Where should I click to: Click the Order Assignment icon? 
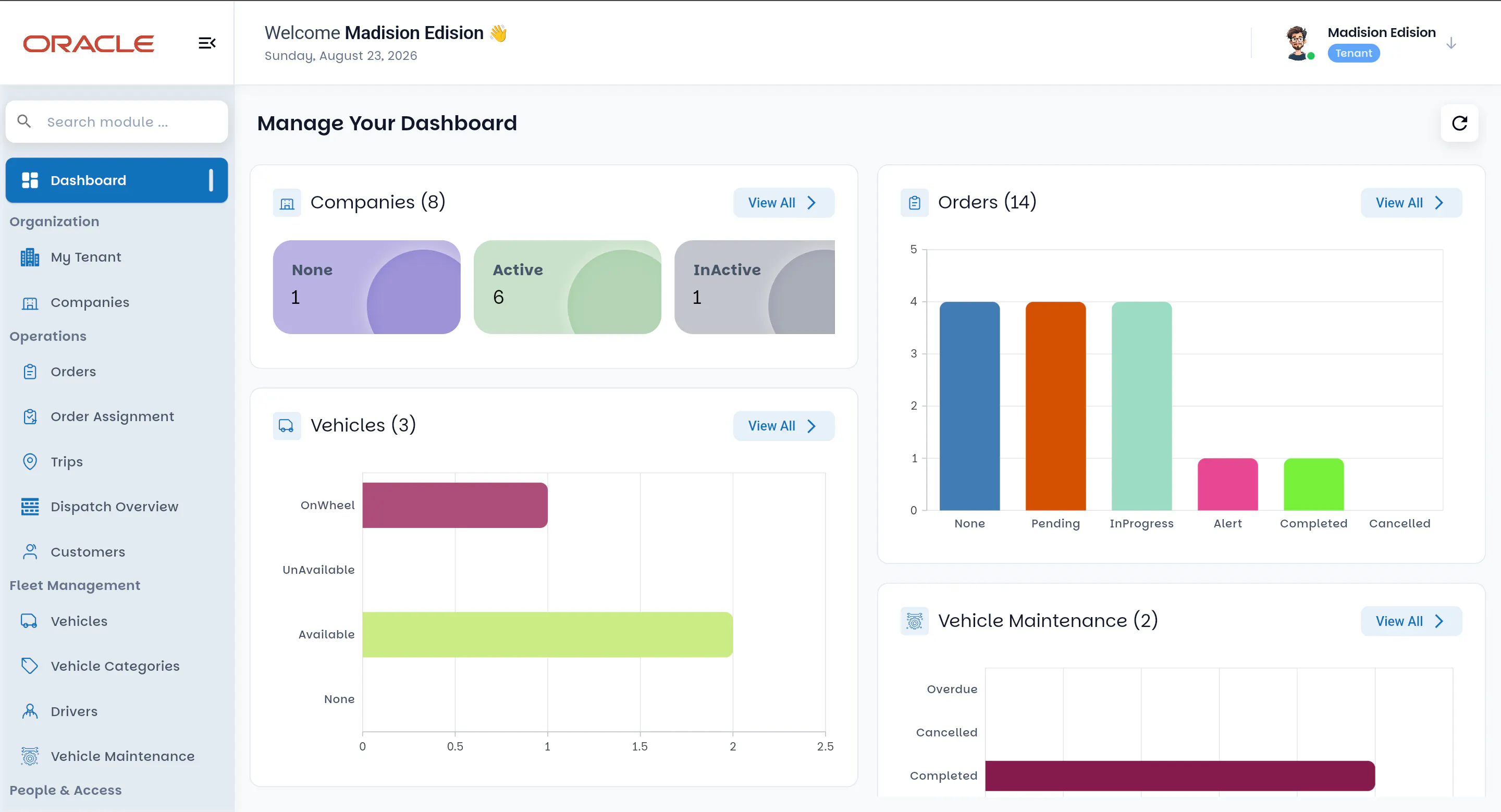pyautogui.click(x=30, y=416)
